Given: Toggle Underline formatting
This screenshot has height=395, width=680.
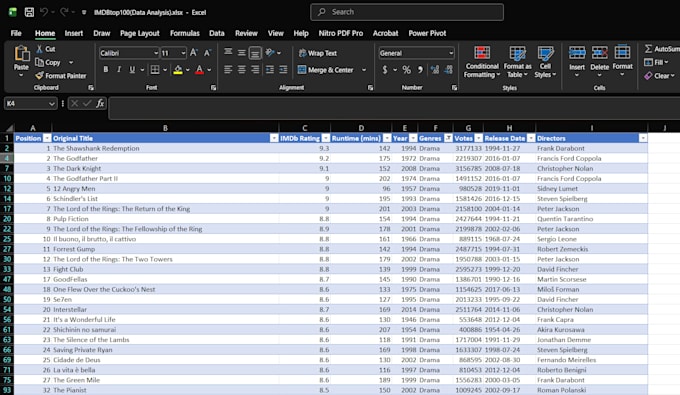Looking at the screenshot, I should pos(132,69).
